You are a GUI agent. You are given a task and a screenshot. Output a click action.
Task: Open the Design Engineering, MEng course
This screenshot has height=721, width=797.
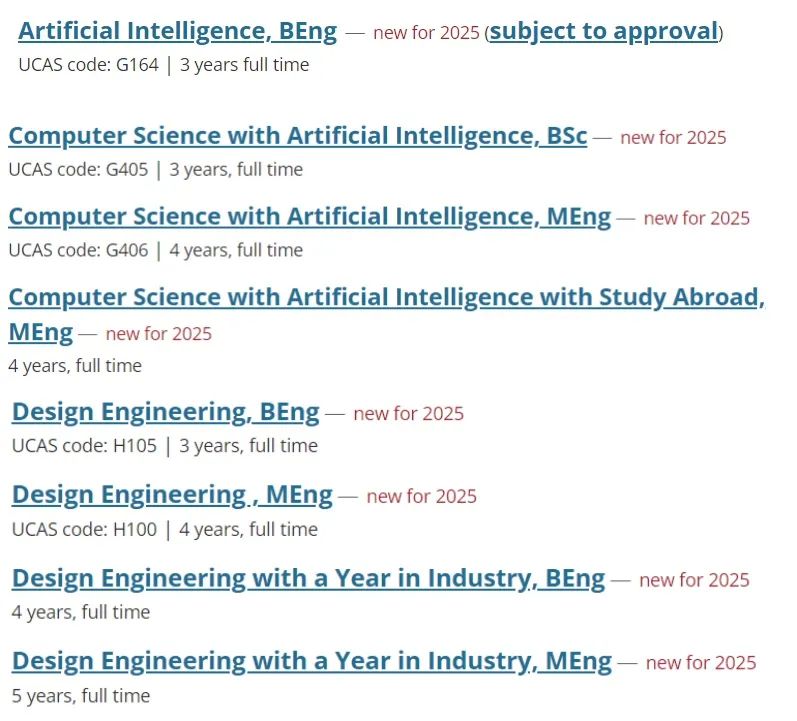click(172, 495)
